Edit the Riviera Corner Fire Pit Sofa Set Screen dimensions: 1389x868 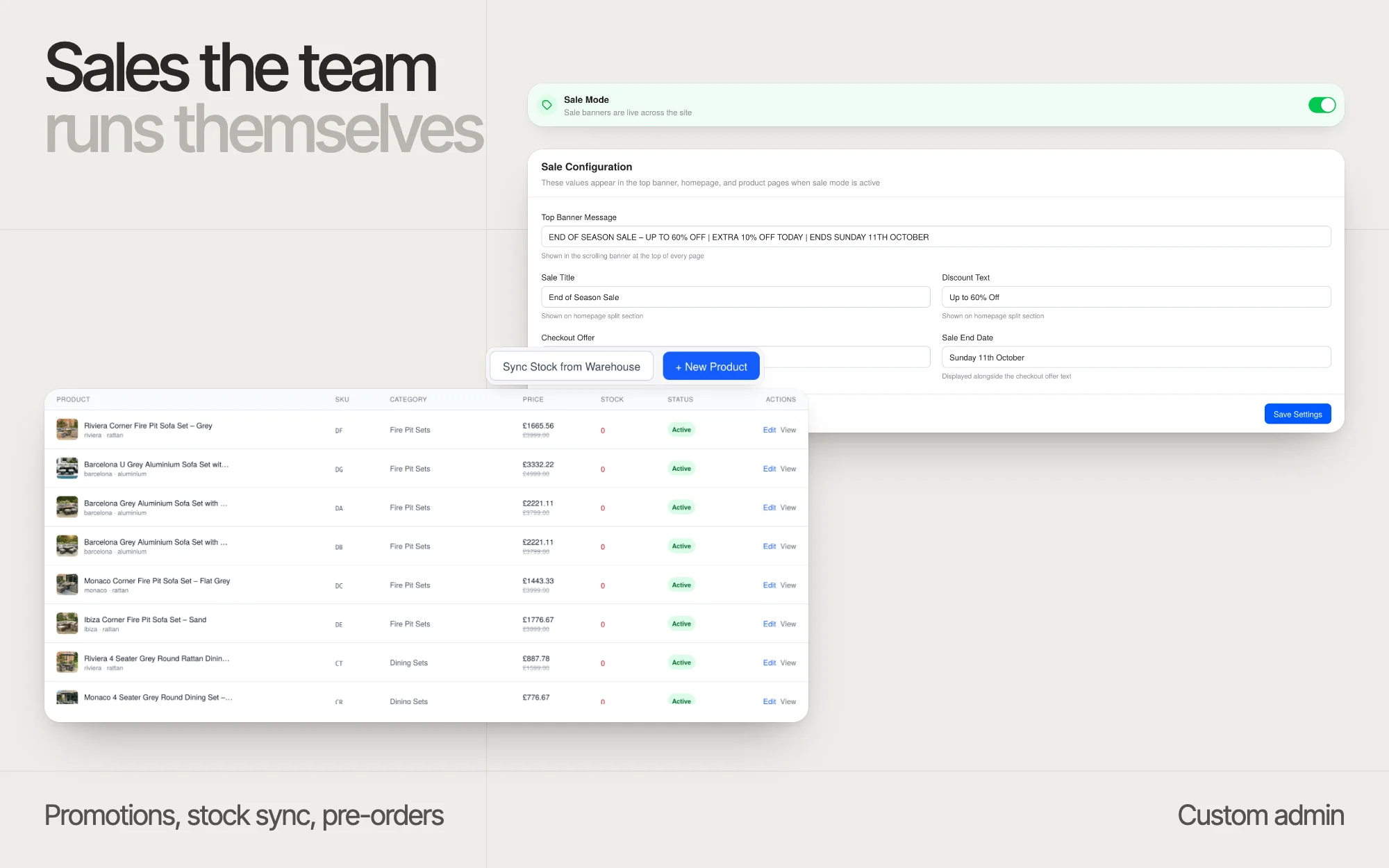pos(769,430)
